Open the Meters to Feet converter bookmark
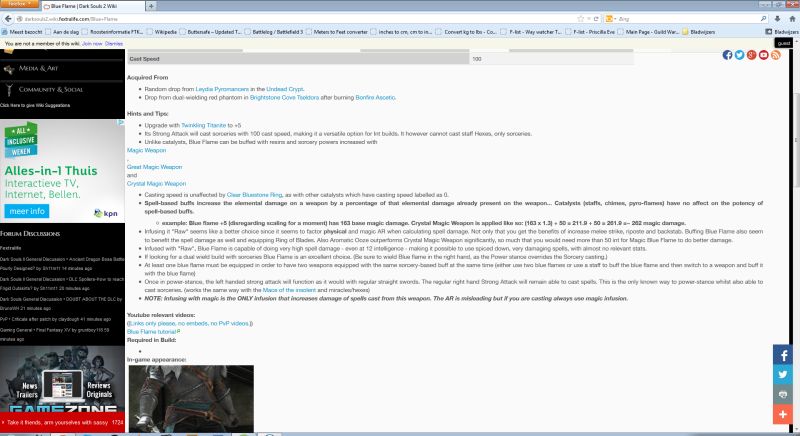 point(336,32)
